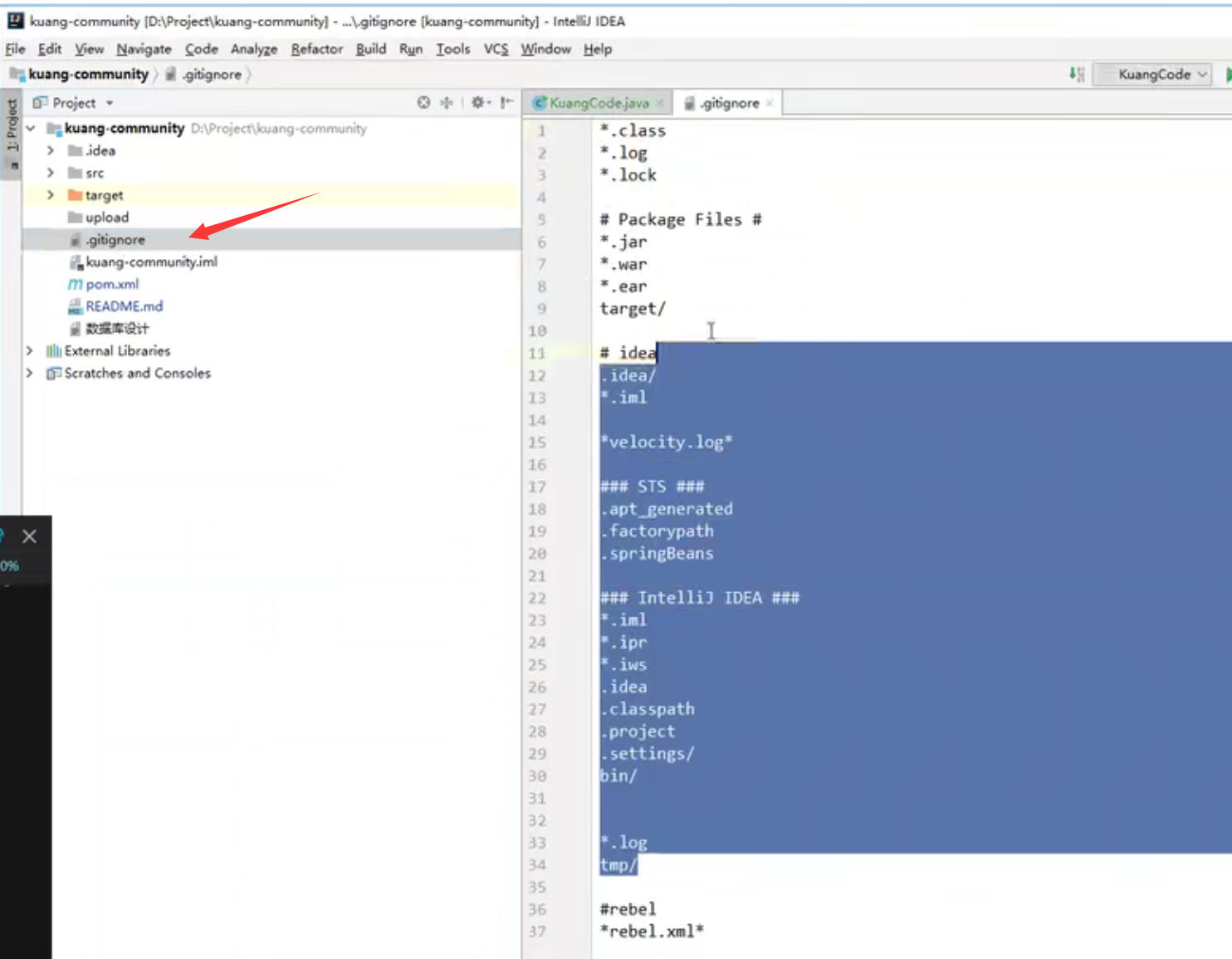Place cursor on '*.class' line
Screen dimensions: 1232x959
[x=633, y=130]
